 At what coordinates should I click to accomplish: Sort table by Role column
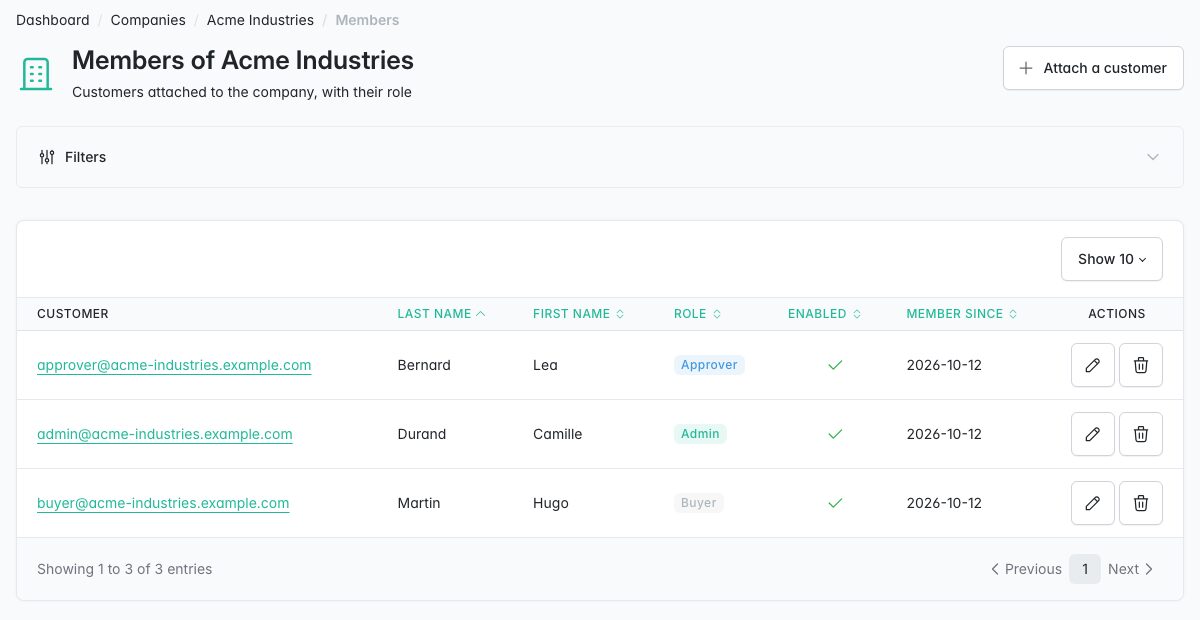pos(698,314)
